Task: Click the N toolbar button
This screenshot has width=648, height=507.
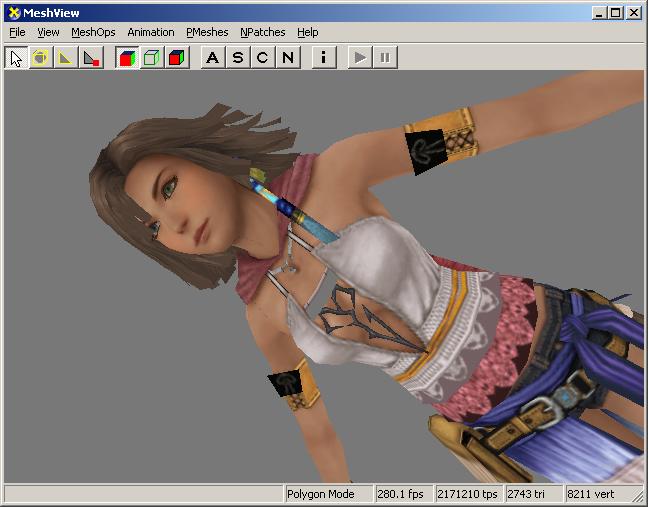Action: pos(288,57)
